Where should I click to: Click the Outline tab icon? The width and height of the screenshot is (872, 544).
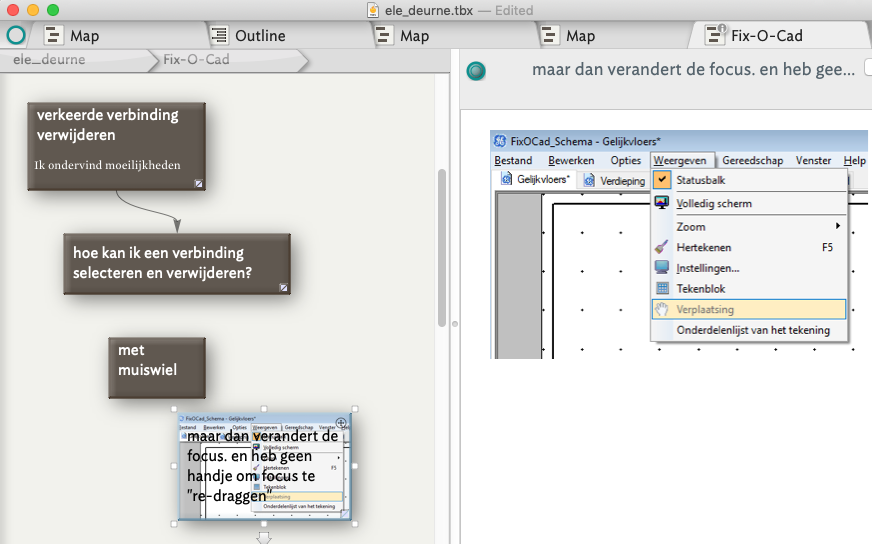pos(219,36)
